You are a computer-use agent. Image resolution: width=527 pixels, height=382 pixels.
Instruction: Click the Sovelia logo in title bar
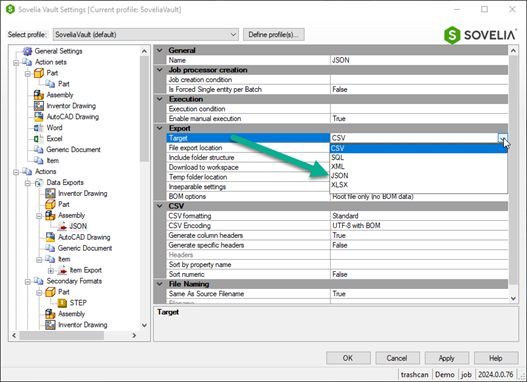(x=10, y=9)
